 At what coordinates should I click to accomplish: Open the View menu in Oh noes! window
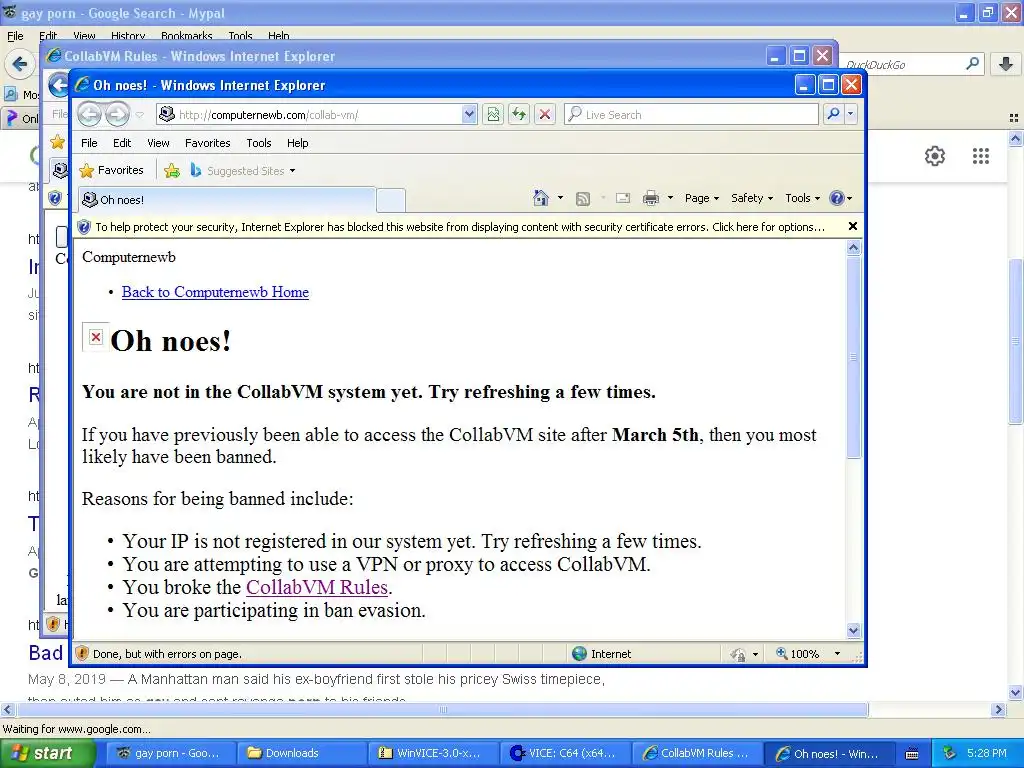tap(158, 143)
